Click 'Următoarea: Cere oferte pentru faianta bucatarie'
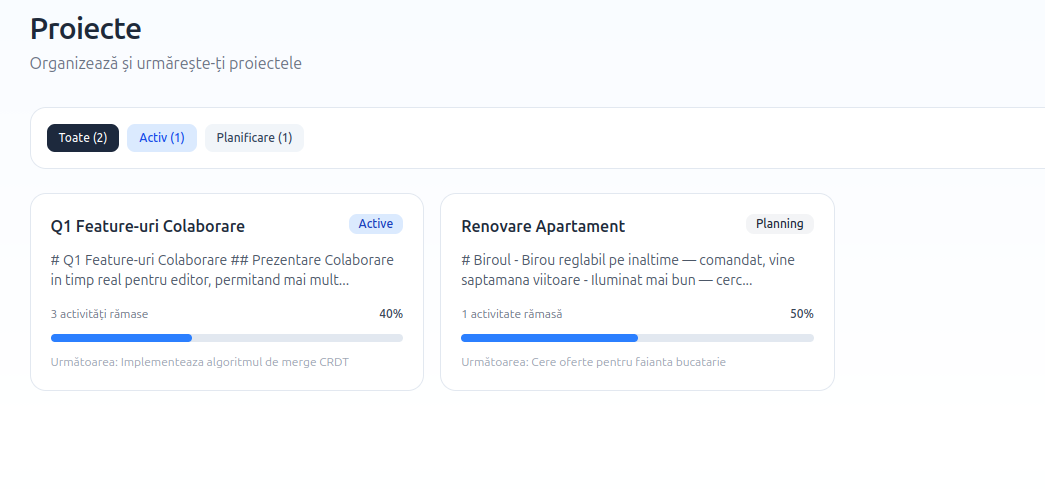1045x489 pixels. click(593, 362)
